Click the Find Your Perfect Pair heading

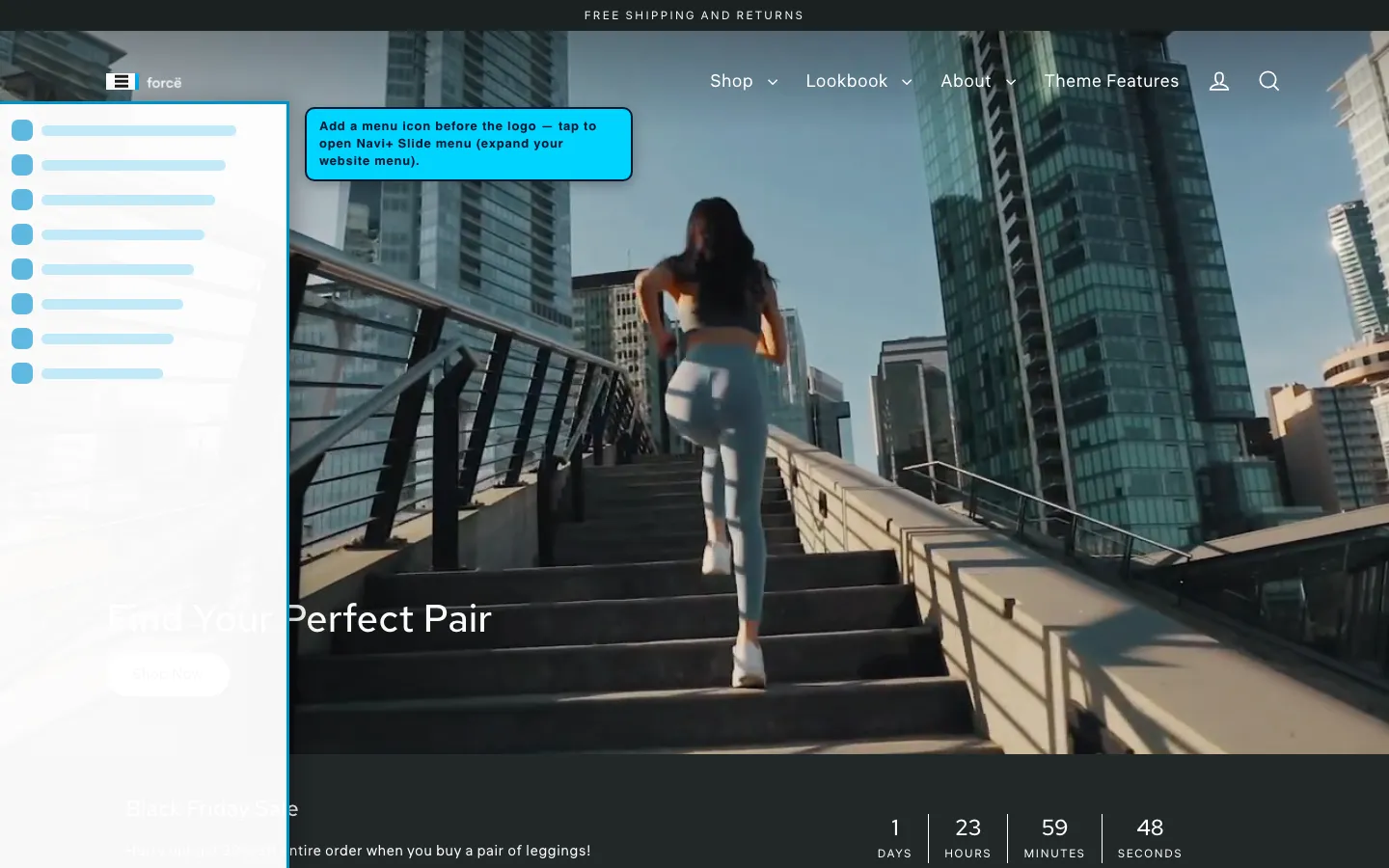click(x=300, y=618)
